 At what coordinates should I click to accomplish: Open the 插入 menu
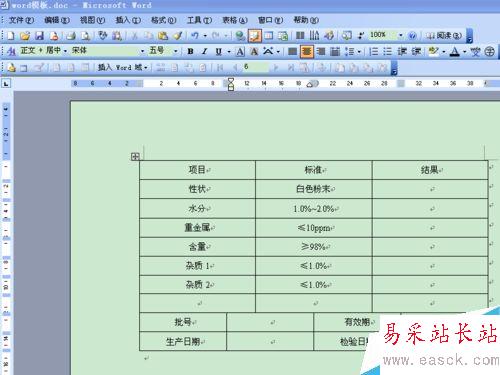point(128,20)
